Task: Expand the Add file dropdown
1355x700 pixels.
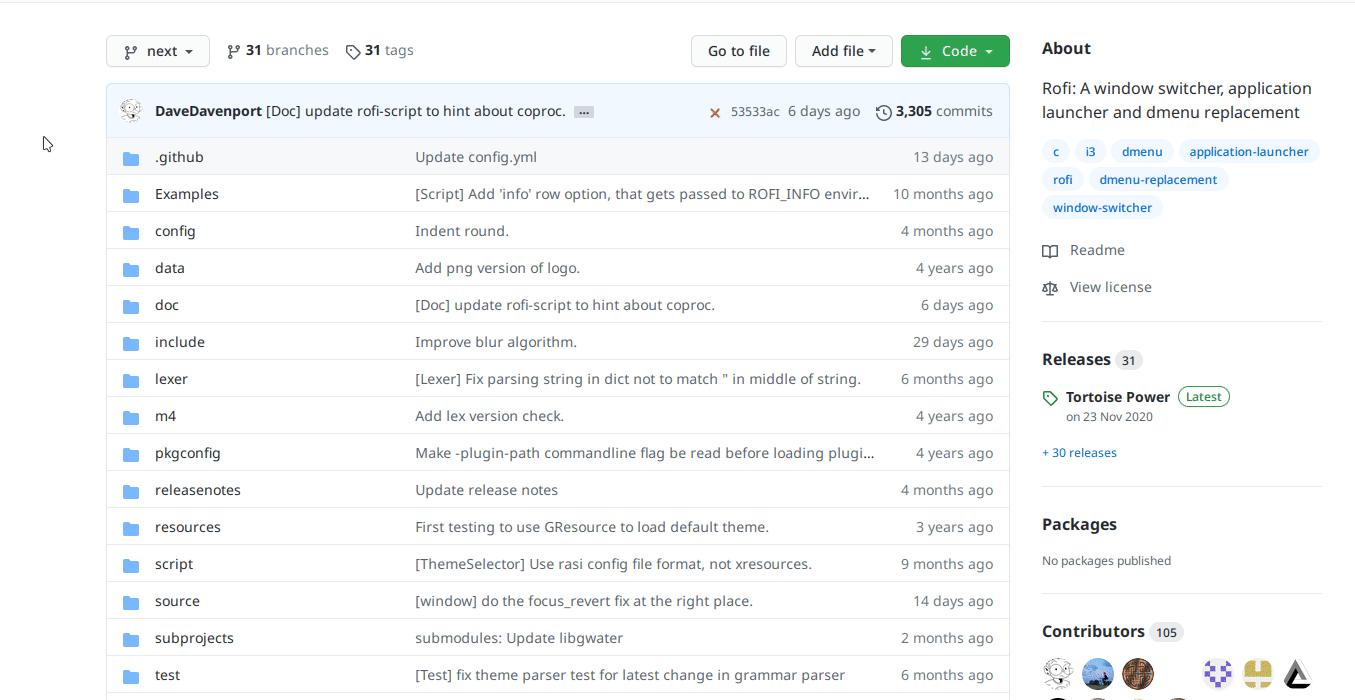Action: 843,51
